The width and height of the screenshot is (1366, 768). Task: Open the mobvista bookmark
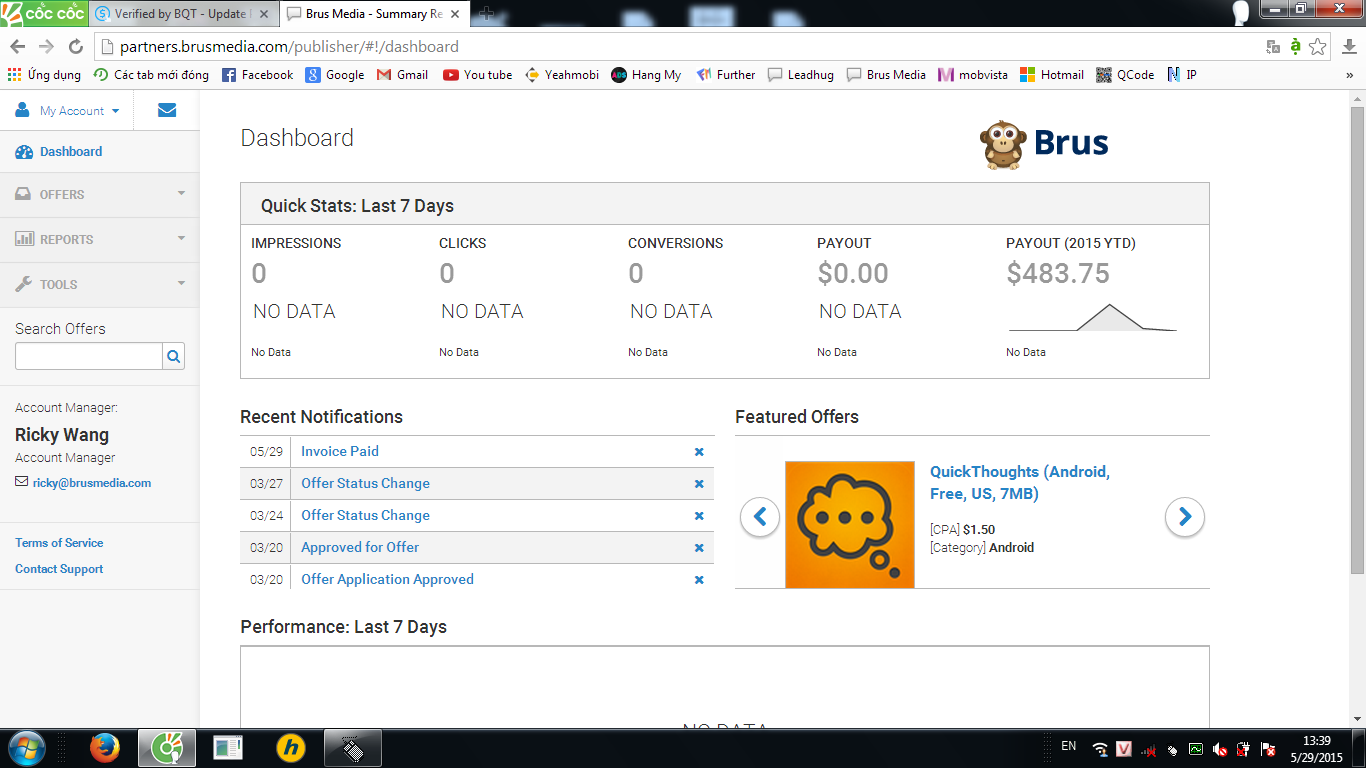click(974, 75)
